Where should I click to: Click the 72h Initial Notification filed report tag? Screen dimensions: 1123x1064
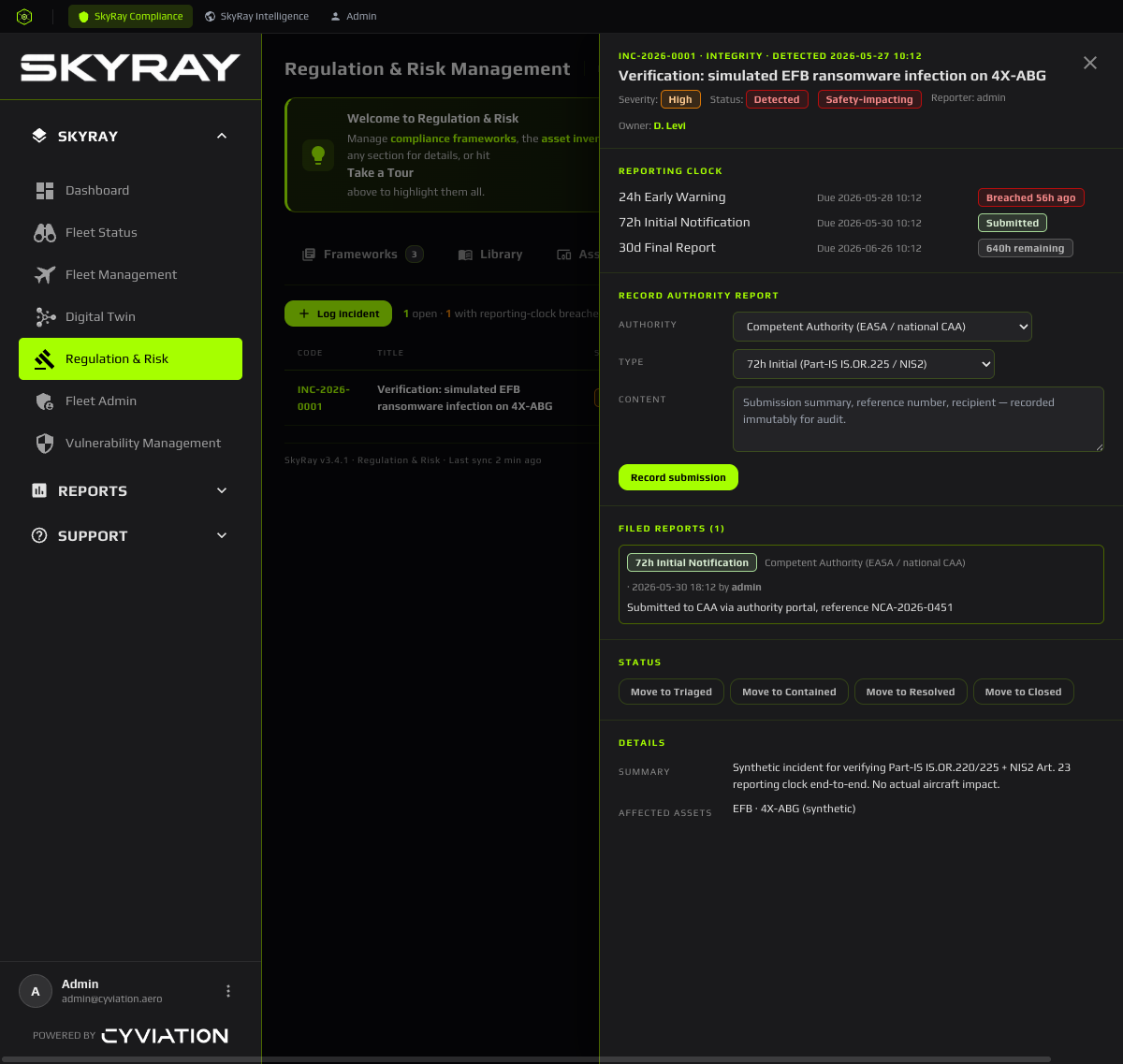coord(692,562)
